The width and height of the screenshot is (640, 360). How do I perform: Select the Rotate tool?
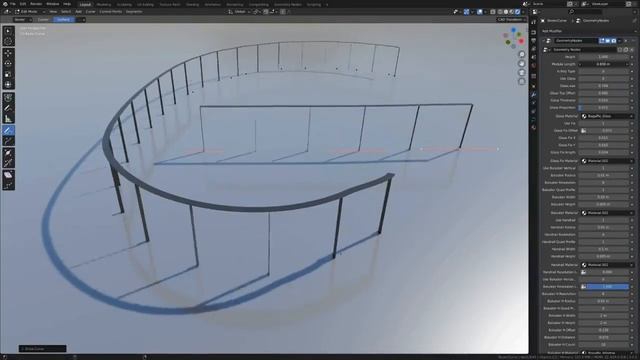(8, 64)
